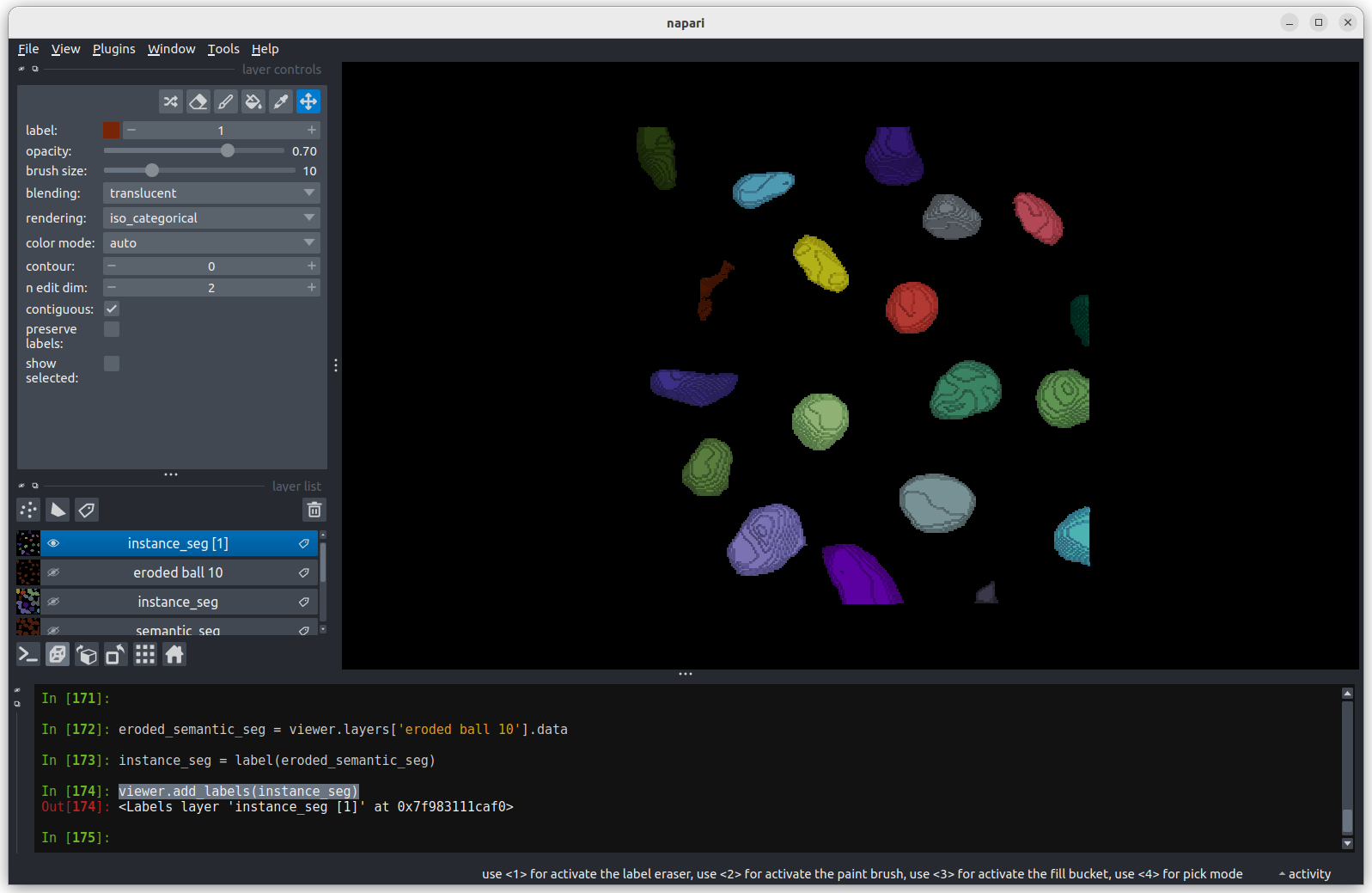Viewport: 1372px width, 893px height.
Task: Adjust the brush size slider
Action: (199, 170)
